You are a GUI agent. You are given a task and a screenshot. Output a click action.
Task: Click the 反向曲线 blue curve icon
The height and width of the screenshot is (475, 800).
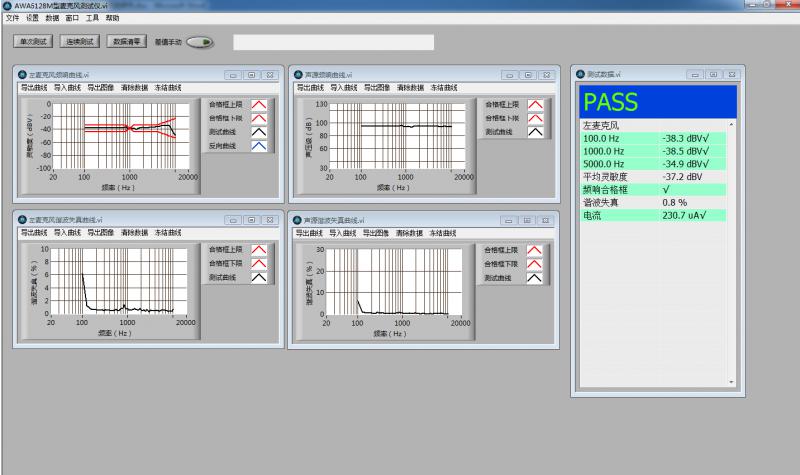coord(258,146)
